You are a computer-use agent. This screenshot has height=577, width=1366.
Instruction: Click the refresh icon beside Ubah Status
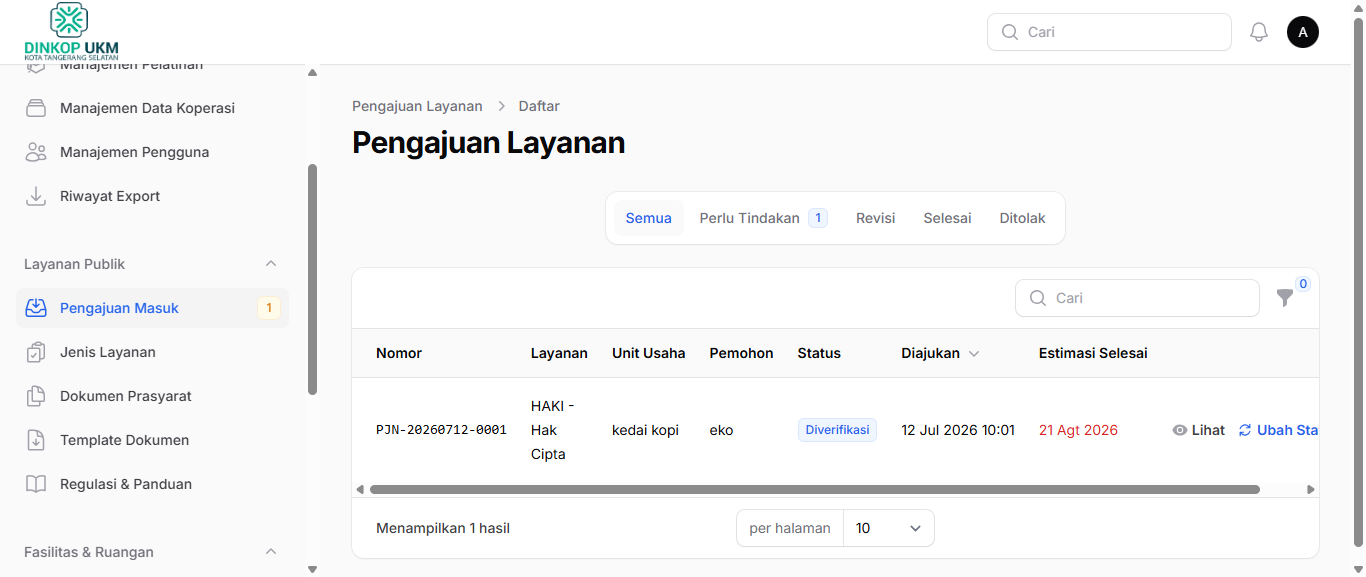coord(1245,430)
